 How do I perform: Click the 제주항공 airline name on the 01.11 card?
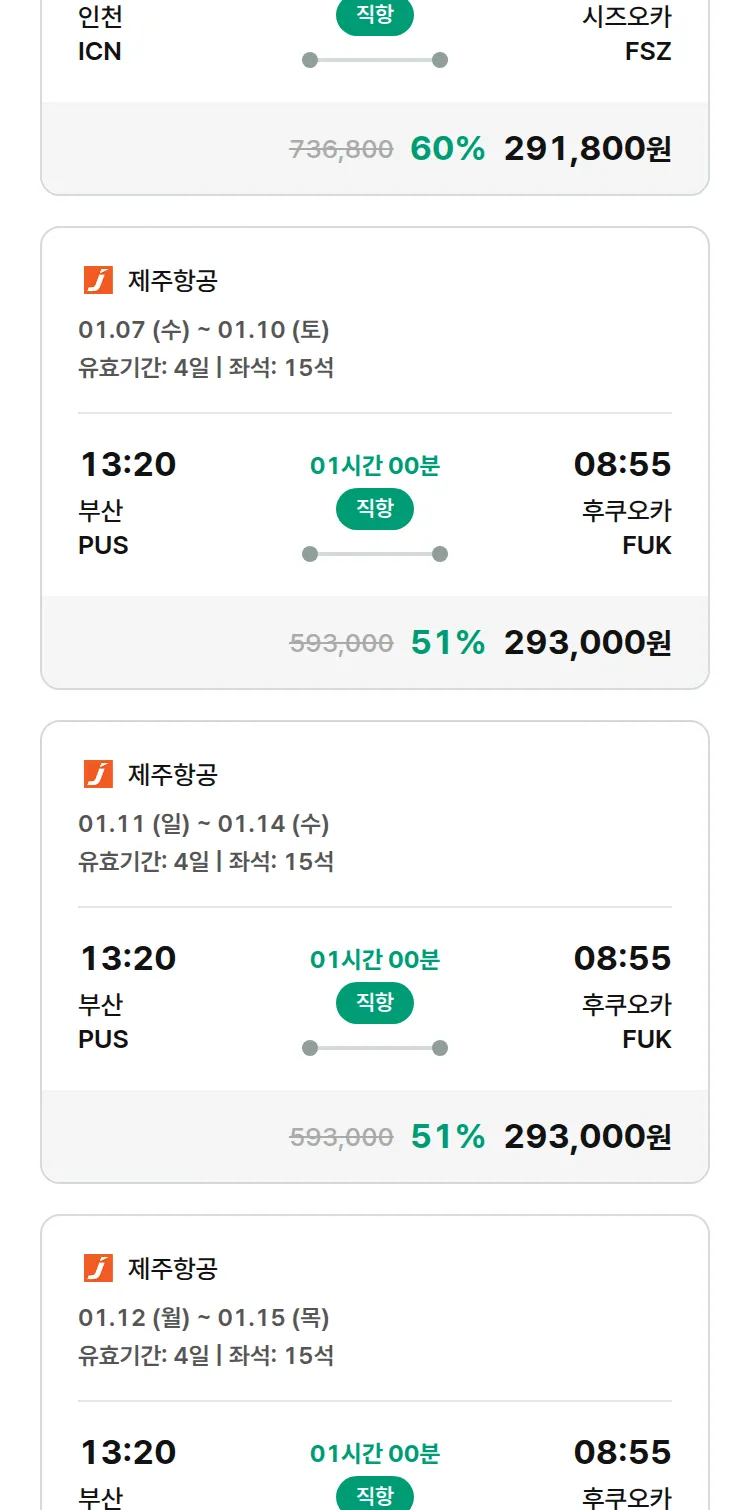[173, 775]
